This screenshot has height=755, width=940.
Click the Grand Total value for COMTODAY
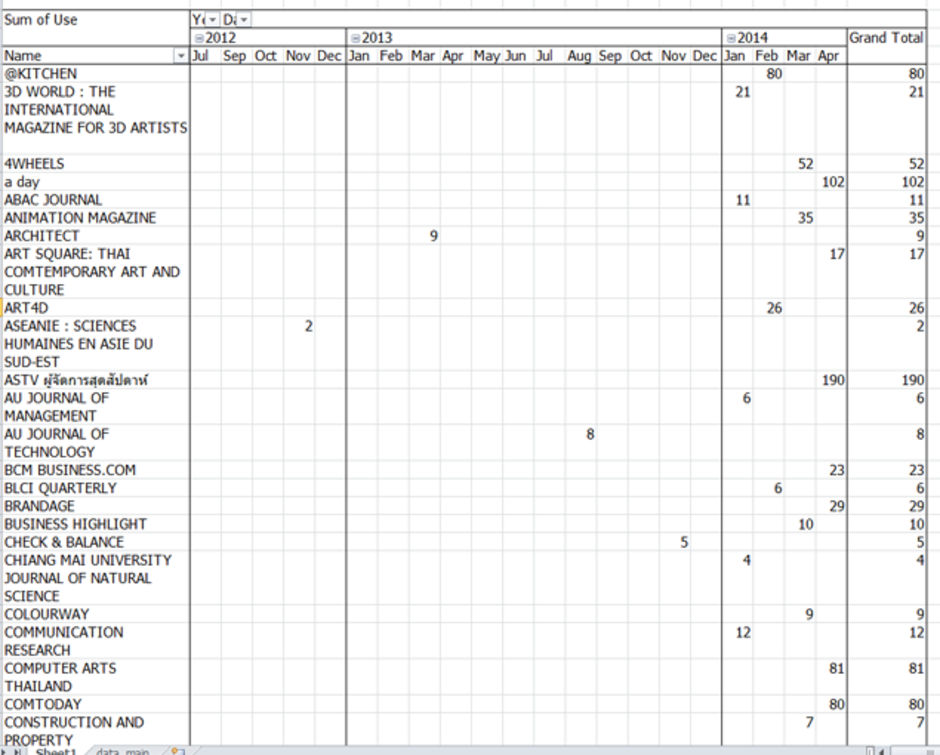coord(916,703)
